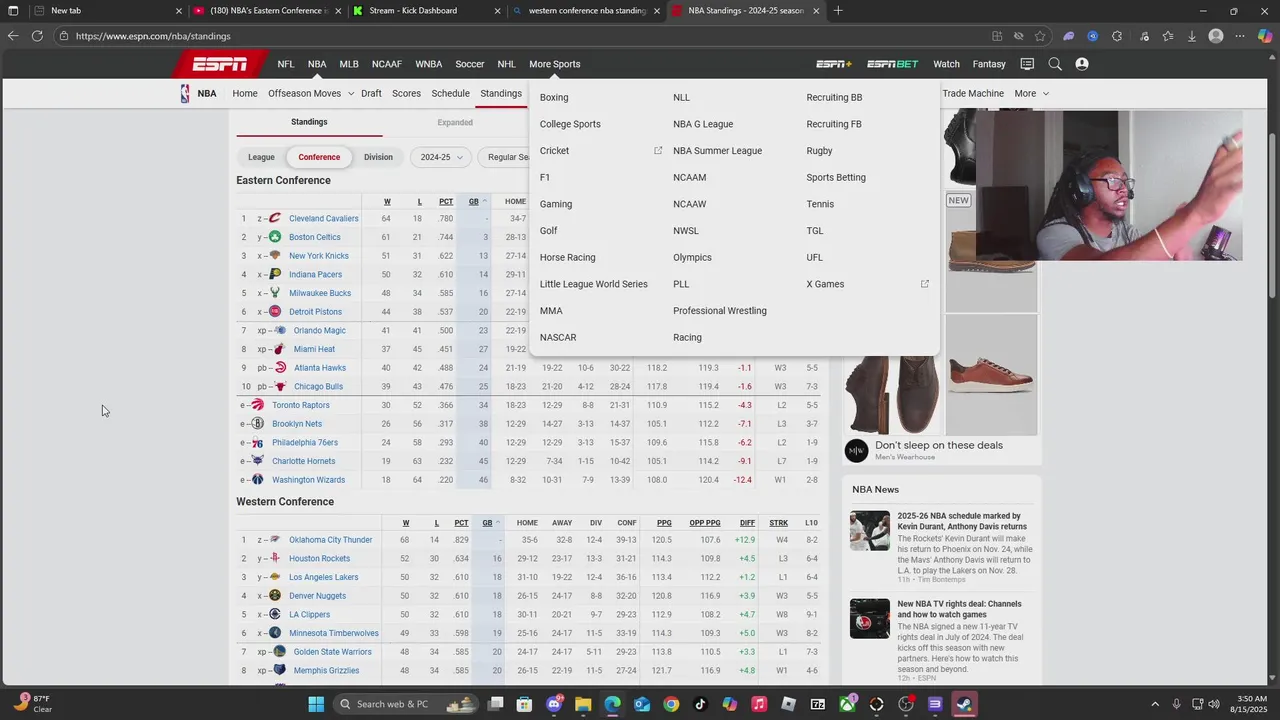Click the Brooklyn Nets team logo

pyautogui.click(x=258, y=424)
